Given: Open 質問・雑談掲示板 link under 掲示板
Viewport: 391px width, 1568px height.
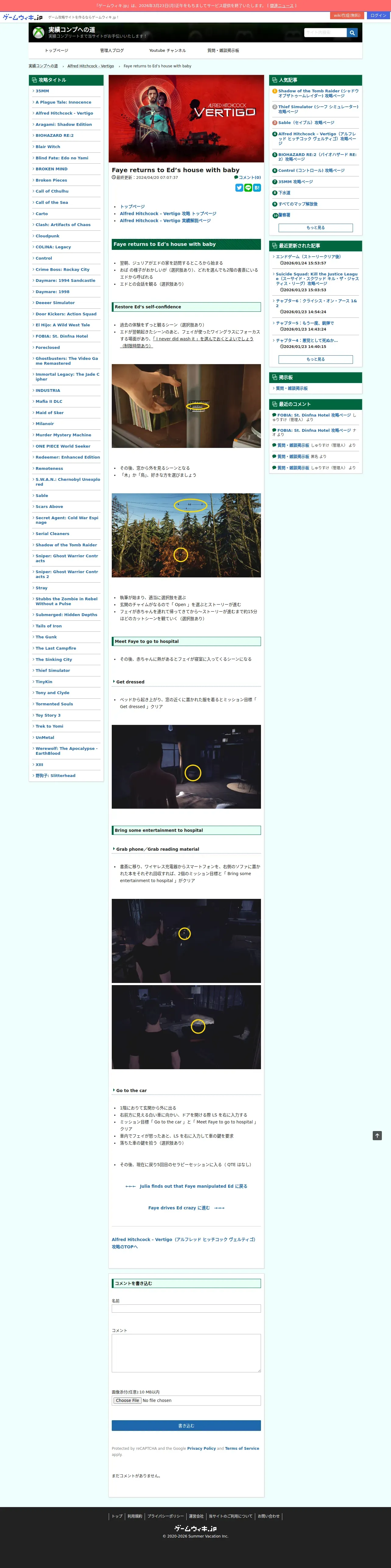Looking at the screenshot, I should tap(292, 388).
